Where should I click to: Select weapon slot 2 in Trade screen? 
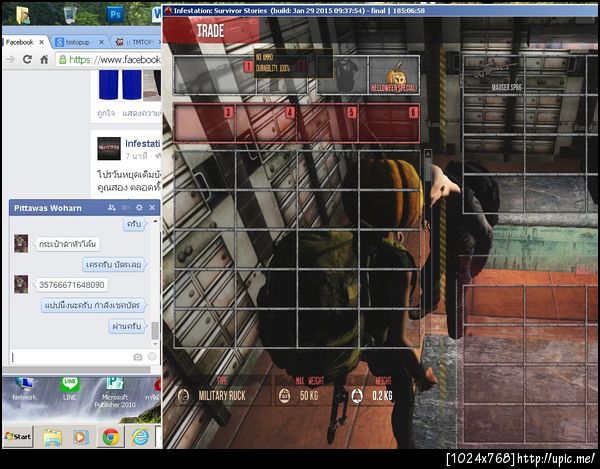(282, 75)
